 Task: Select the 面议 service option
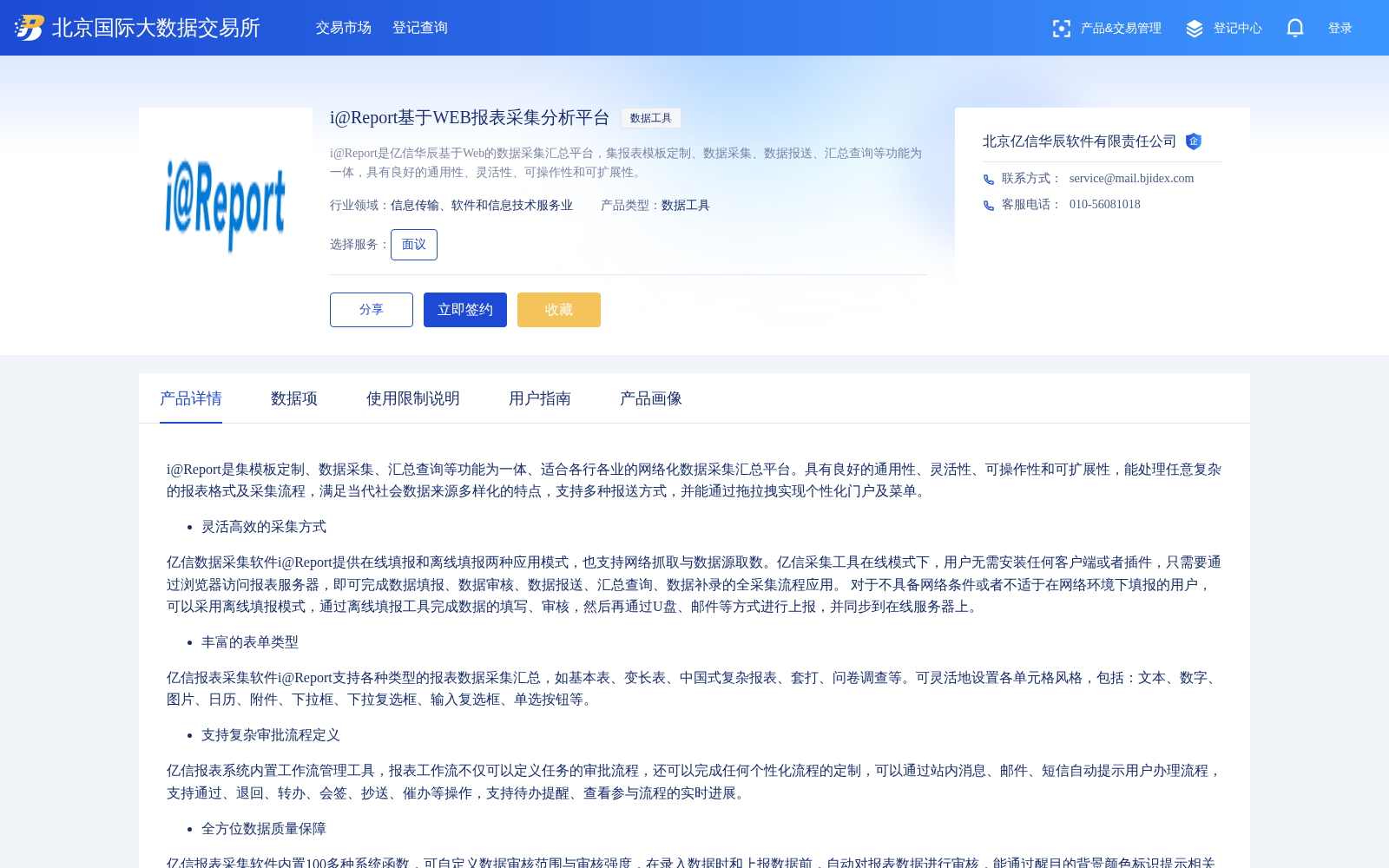tap(414, 245)
